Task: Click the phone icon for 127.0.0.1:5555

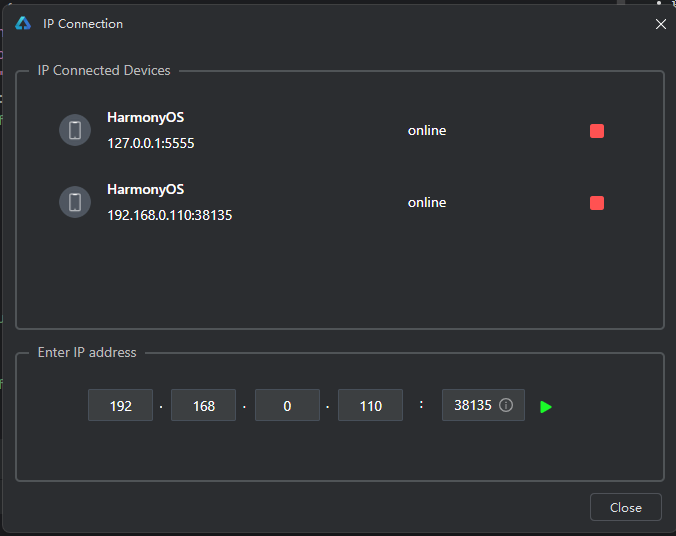Action: point(75,130)
